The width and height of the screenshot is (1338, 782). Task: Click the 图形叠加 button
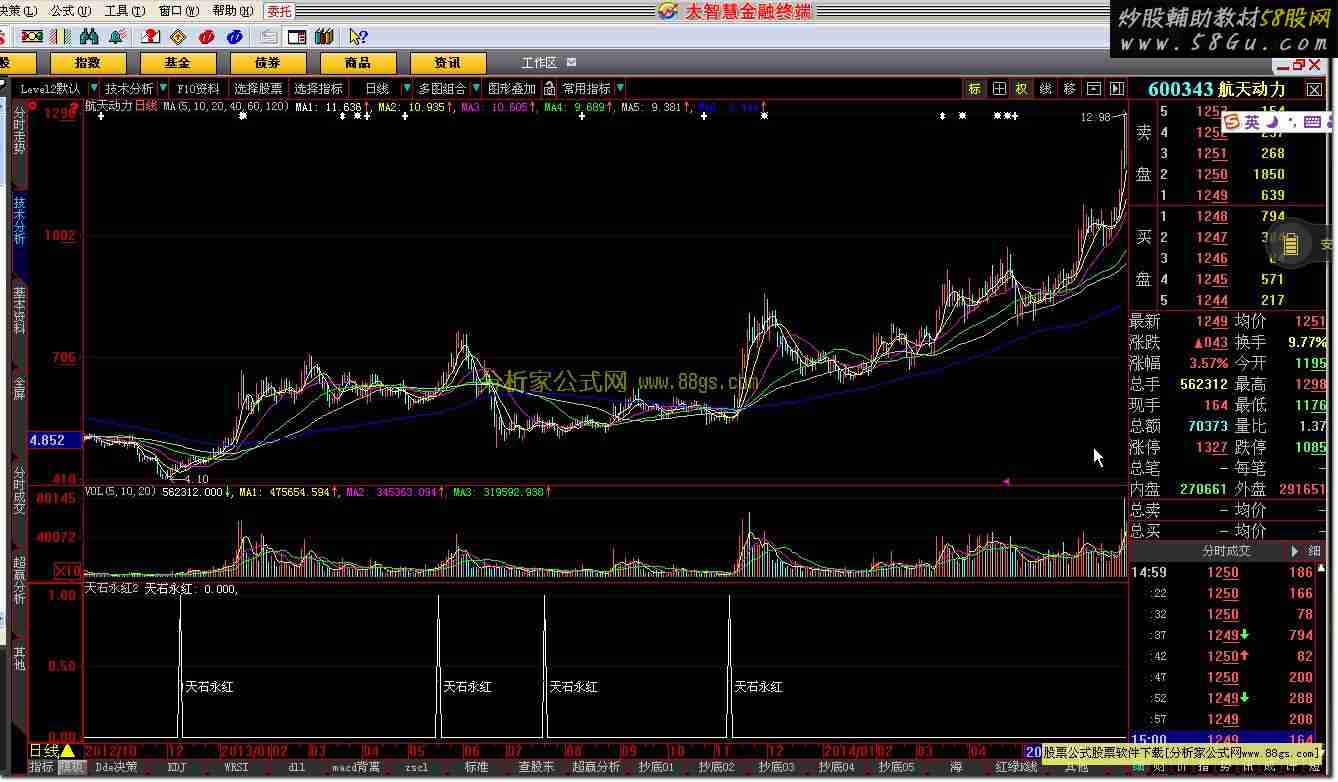(x=512, y=89)
